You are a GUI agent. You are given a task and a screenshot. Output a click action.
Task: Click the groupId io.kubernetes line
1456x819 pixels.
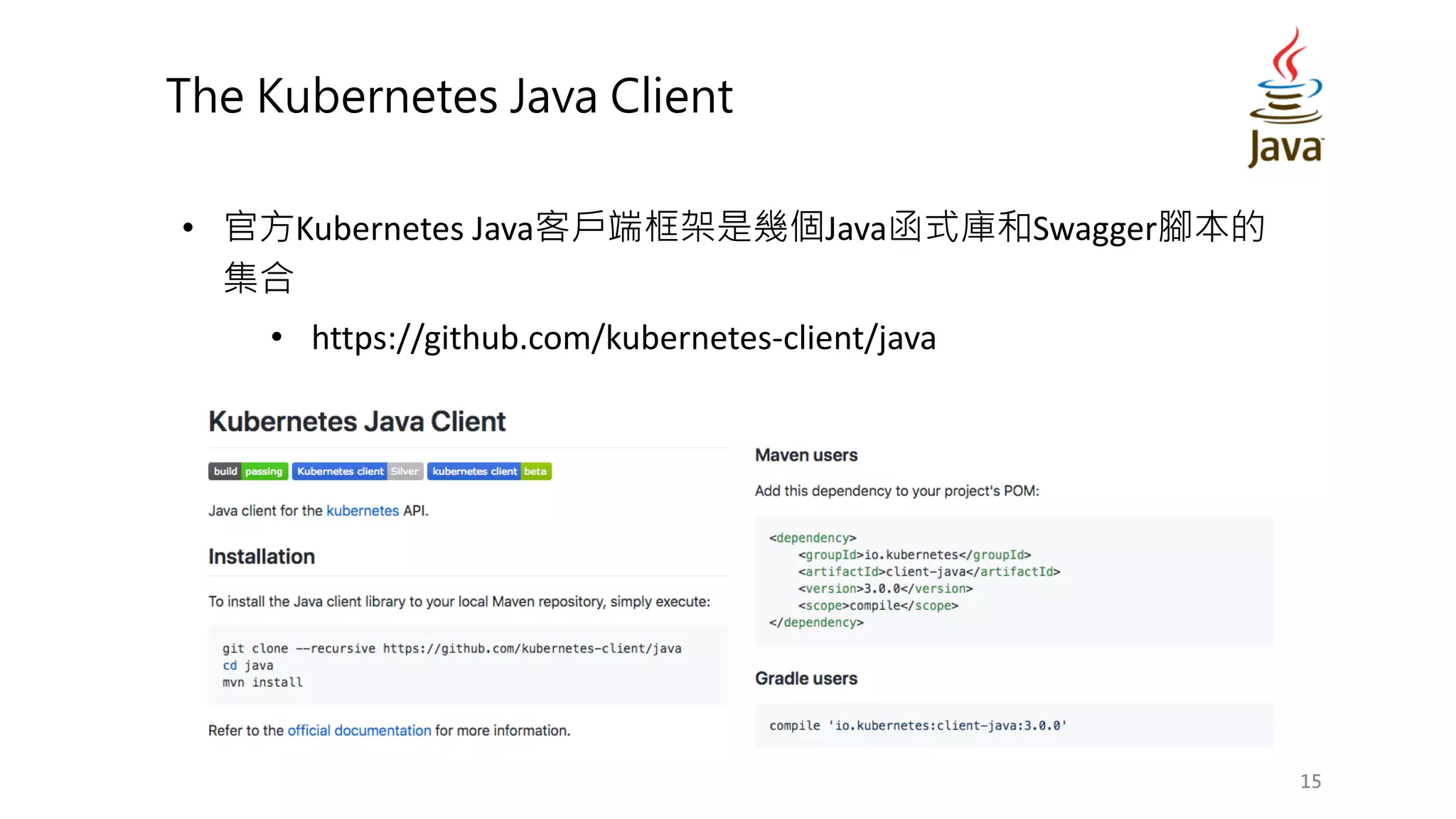914,555
